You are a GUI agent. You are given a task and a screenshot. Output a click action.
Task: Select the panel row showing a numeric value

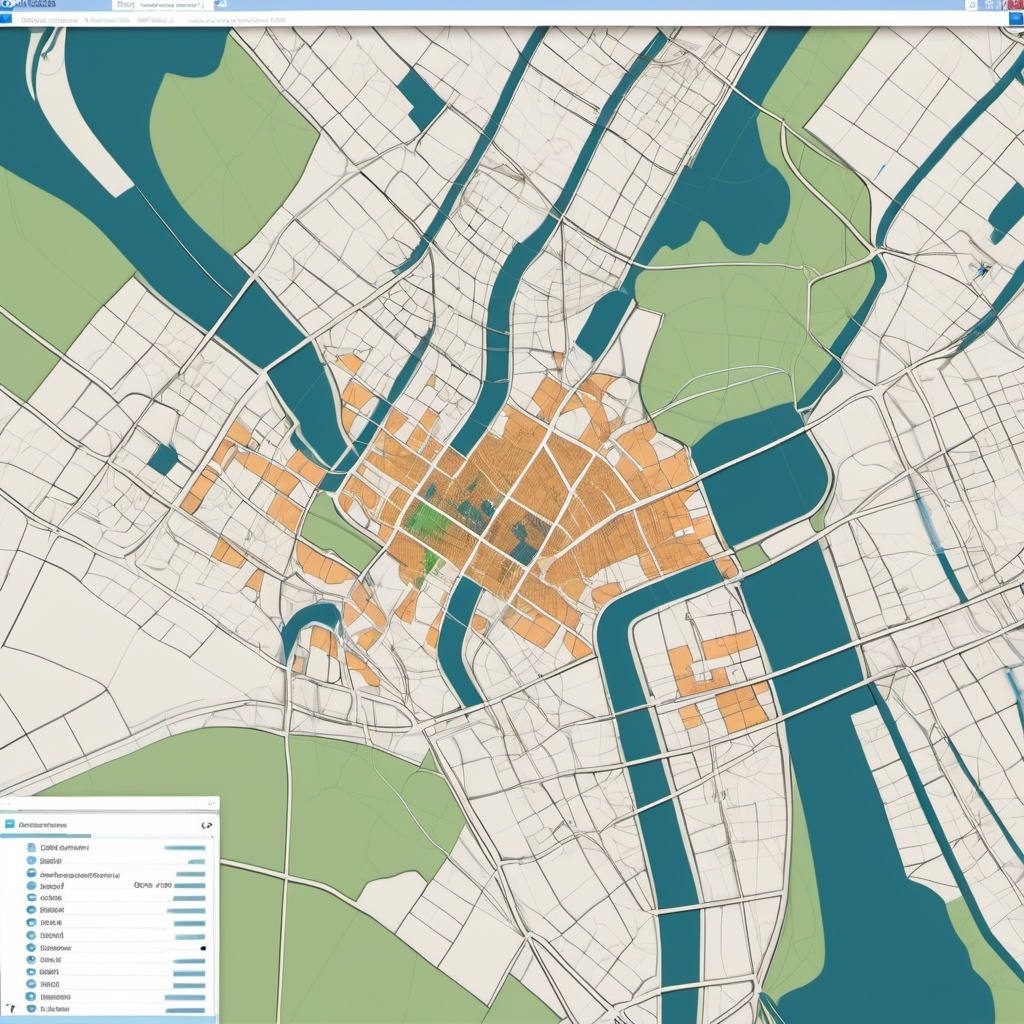[x=116, y=886]
